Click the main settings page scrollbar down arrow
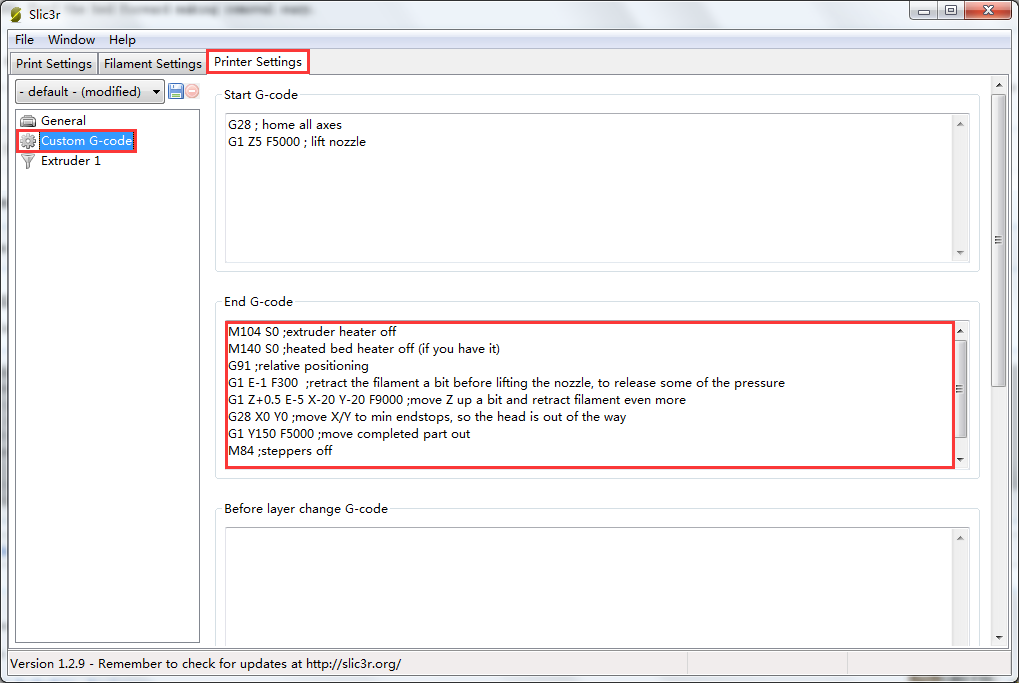 coord(999,638)
